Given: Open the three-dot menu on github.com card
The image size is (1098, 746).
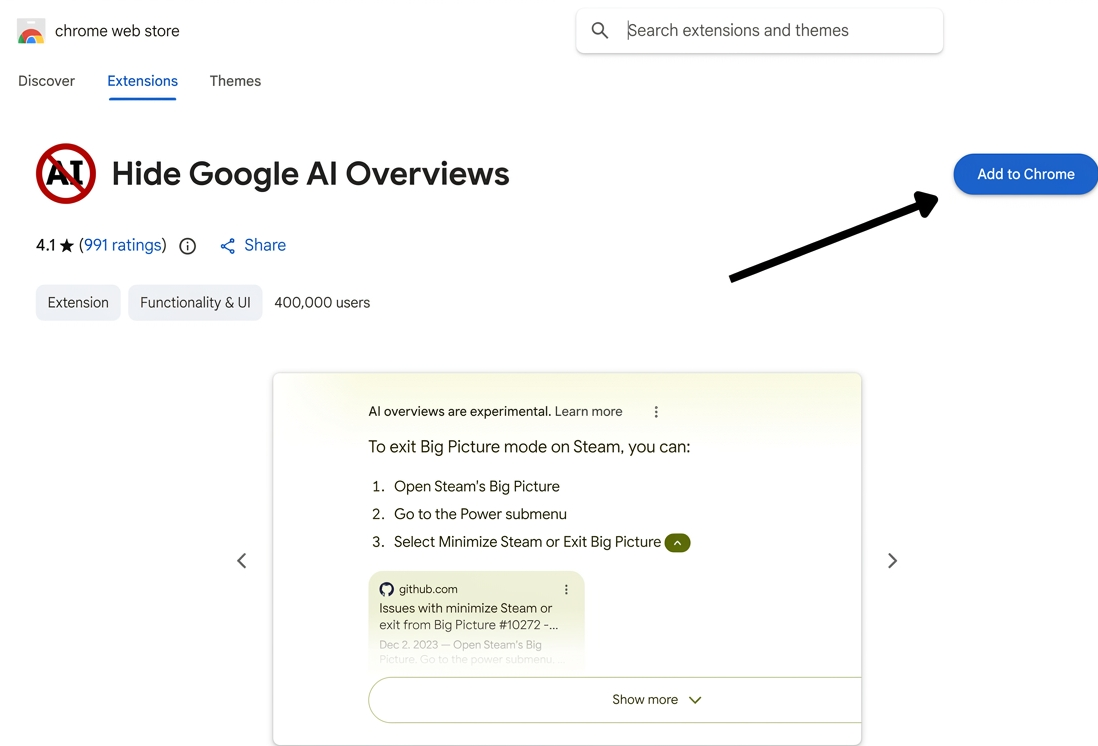Looking at the screenshot, I should click(x=567, y=590).
